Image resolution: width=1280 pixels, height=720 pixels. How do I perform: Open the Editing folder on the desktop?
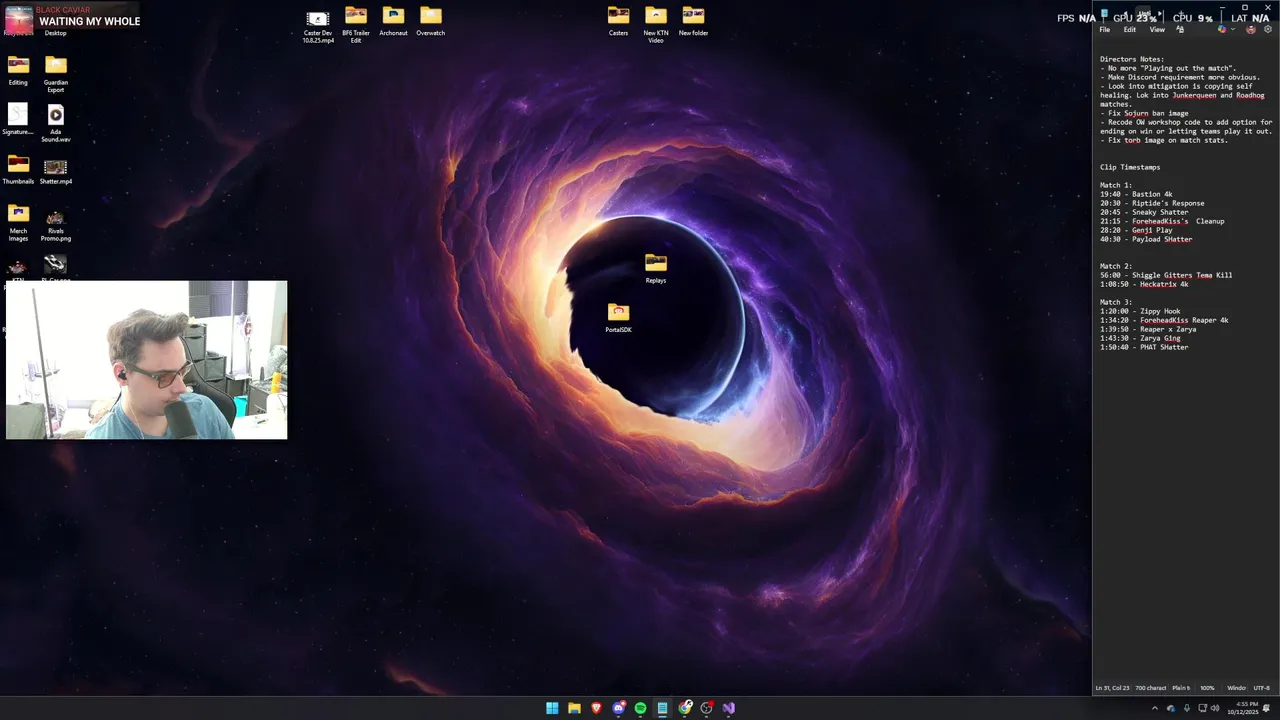coord(18,70)
